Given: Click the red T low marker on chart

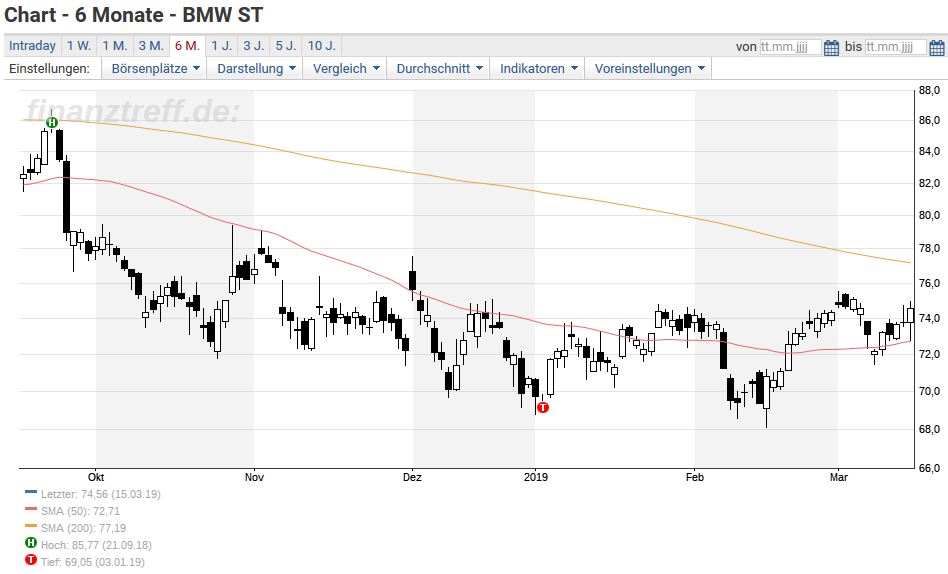Looking at the screenshot, I should click(543, 407).
